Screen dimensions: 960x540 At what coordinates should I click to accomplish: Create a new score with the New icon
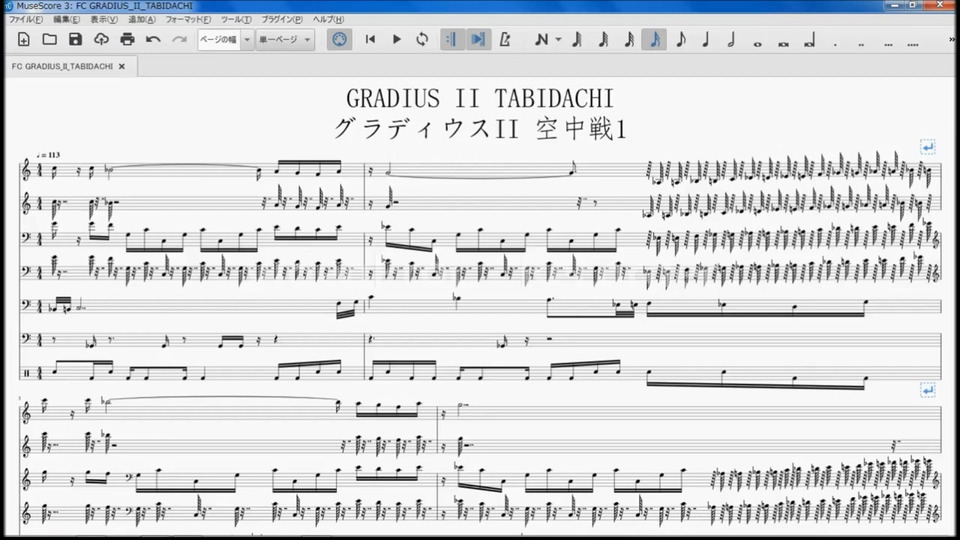24,40
